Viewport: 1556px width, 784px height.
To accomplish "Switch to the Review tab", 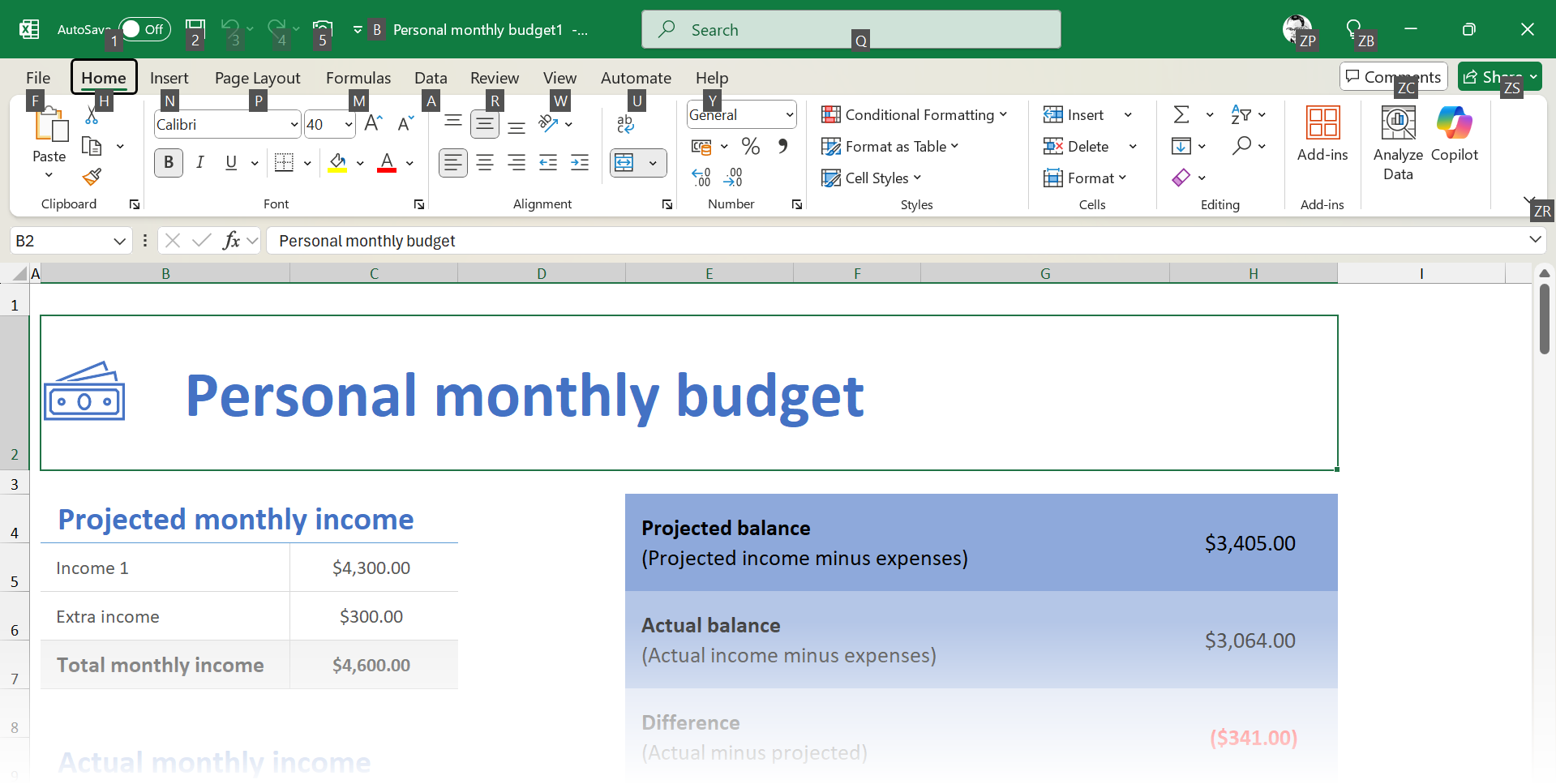I will [x=495, y=78].
